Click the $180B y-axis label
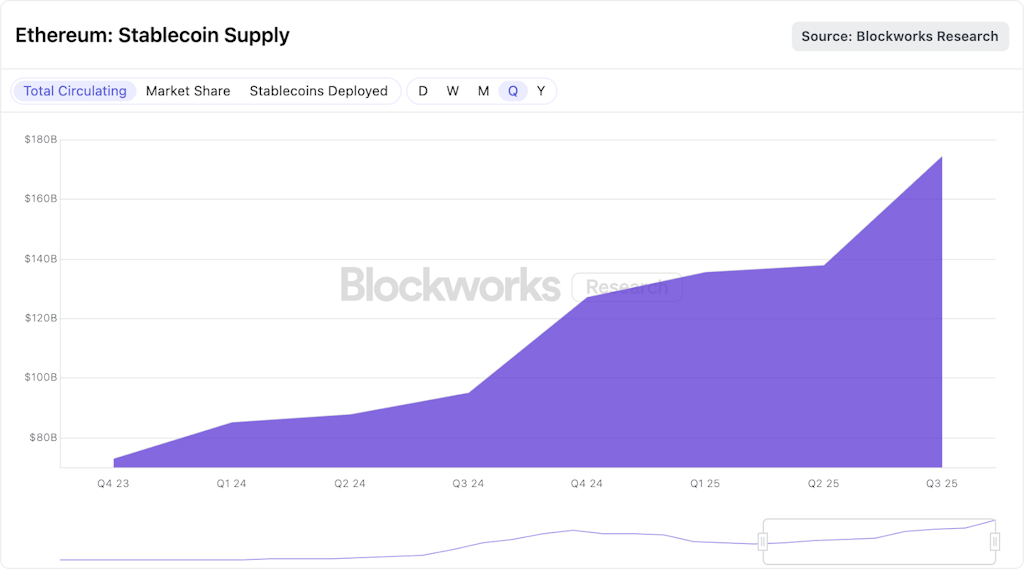The width and height of the screenshot is (1024, 569). [x=41, y=139]
